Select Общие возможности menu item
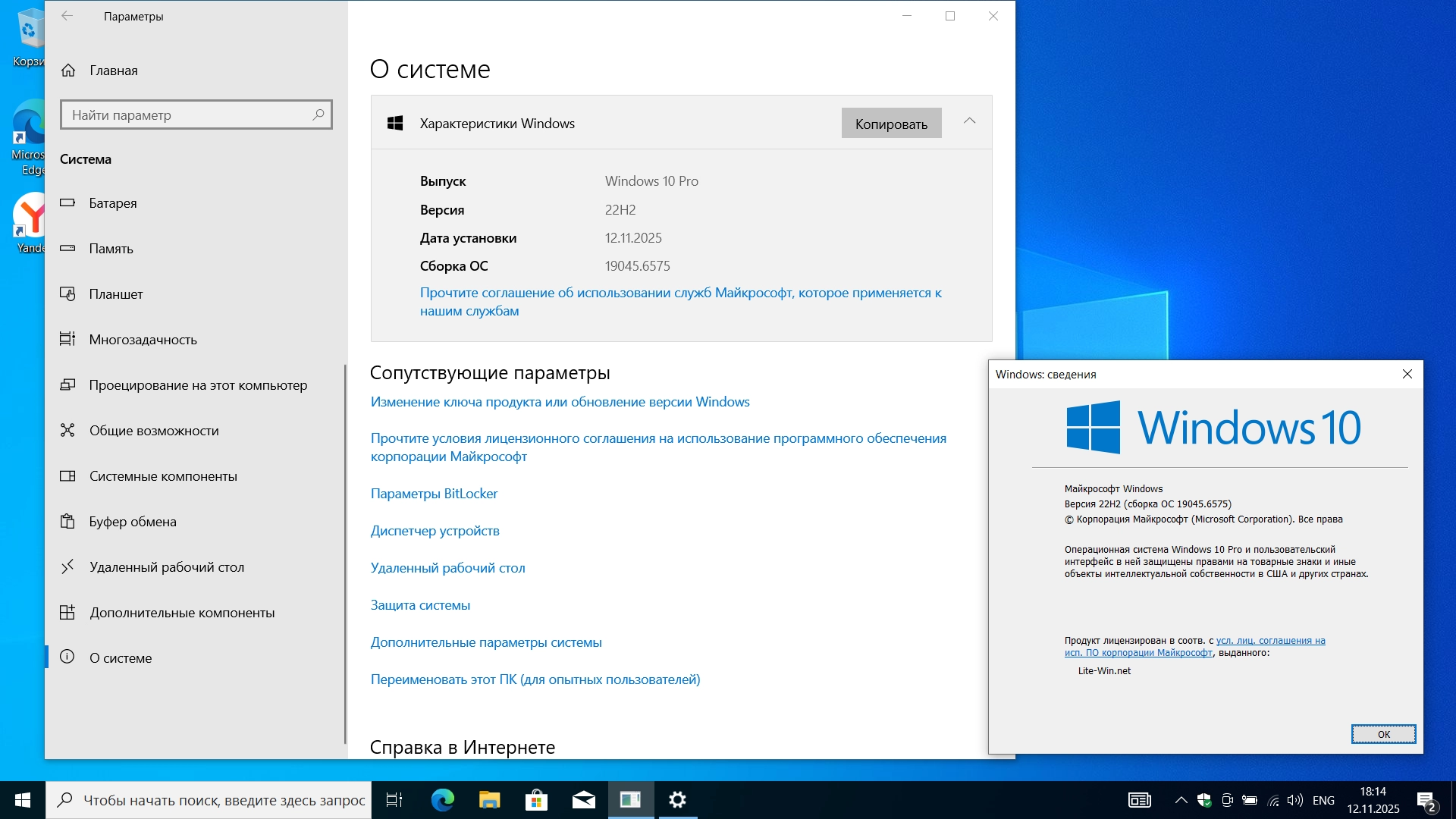 [x=153, y=431]
